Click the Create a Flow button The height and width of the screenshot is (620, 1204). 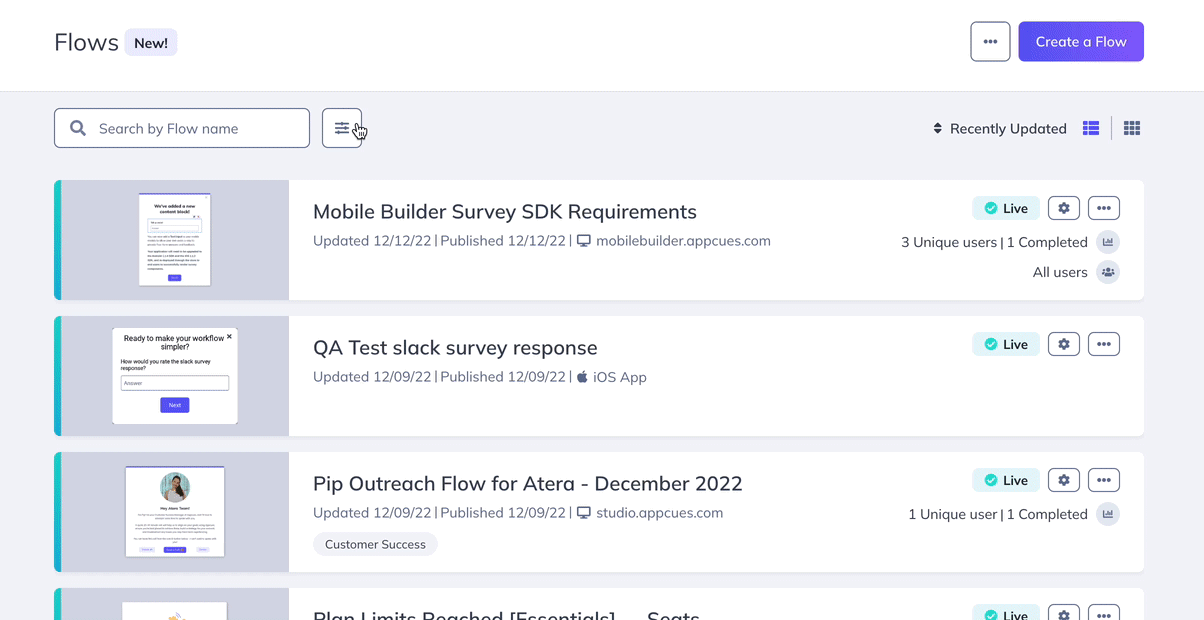[x=1081, y=42]
